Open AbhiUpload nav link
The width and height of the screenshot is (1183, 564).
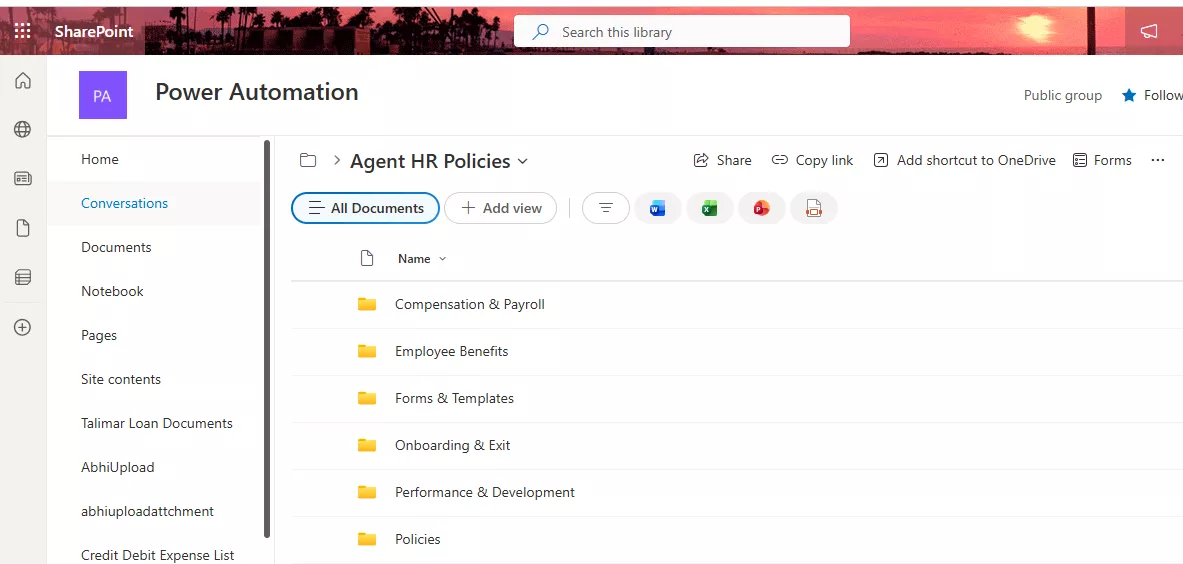click(x=118, y=467)
